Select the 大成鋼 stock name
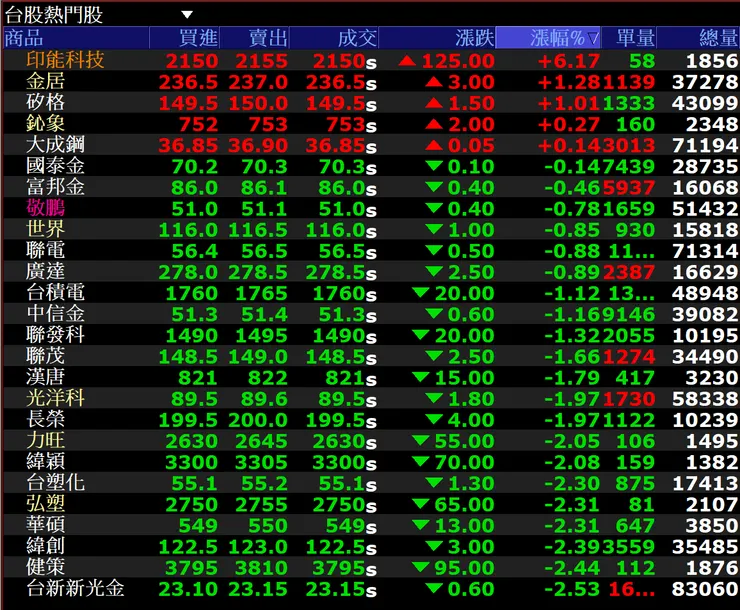 coord(55,144)
